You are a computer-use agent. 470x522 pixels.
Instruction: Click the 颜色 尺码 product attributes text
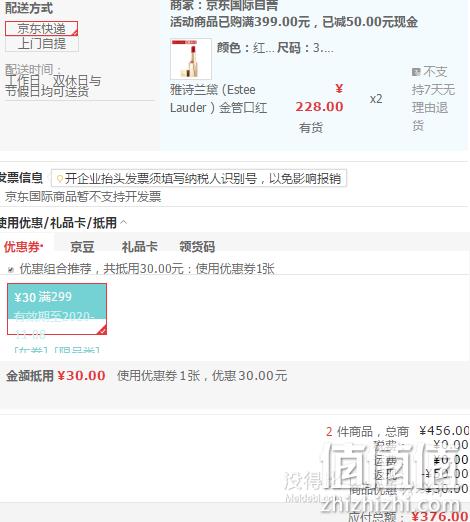pos(275,48)
